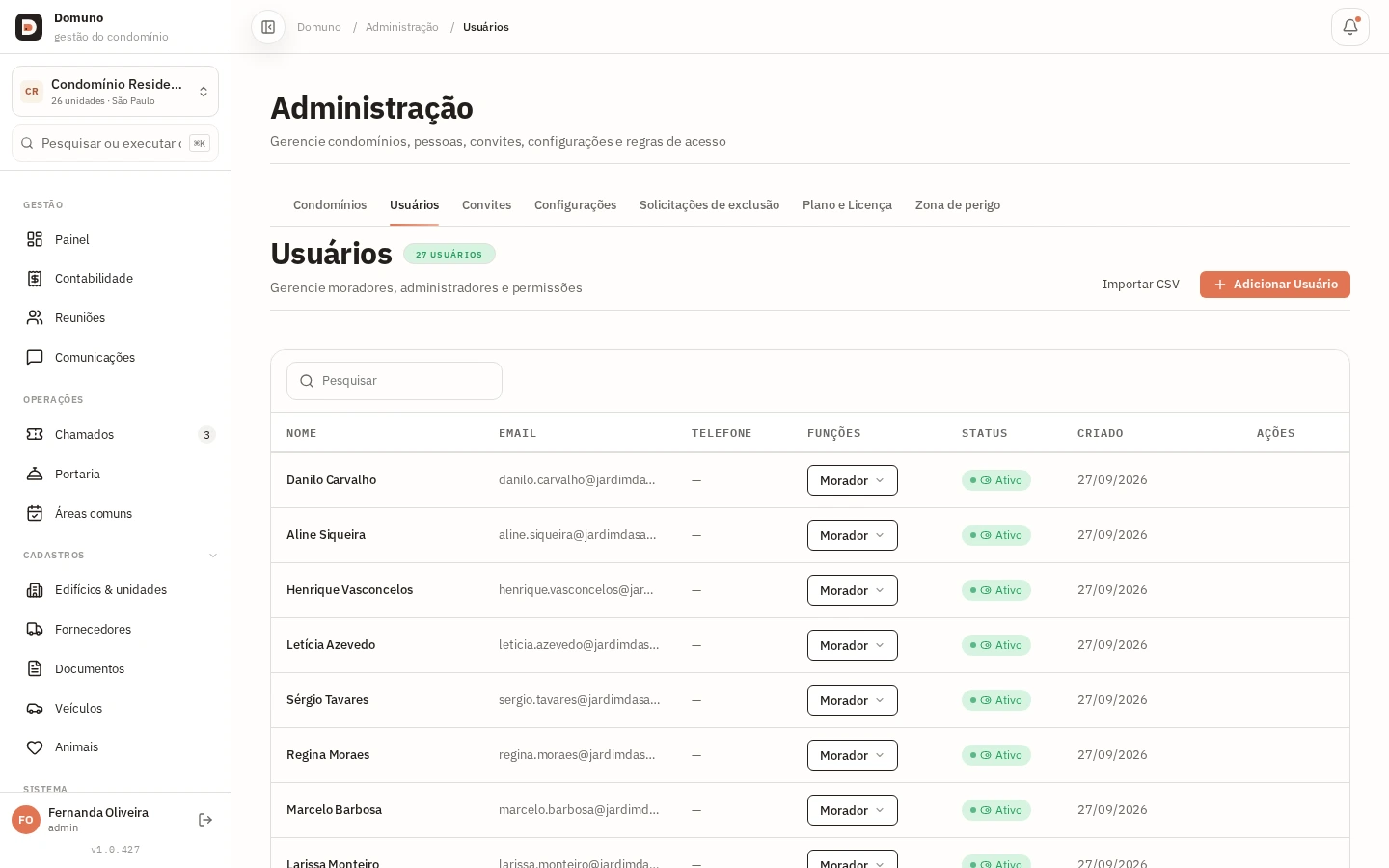The width and height of the screenshot is (1389, 868).
Task: Open the Plano e Licença tab
Action: 847,205
